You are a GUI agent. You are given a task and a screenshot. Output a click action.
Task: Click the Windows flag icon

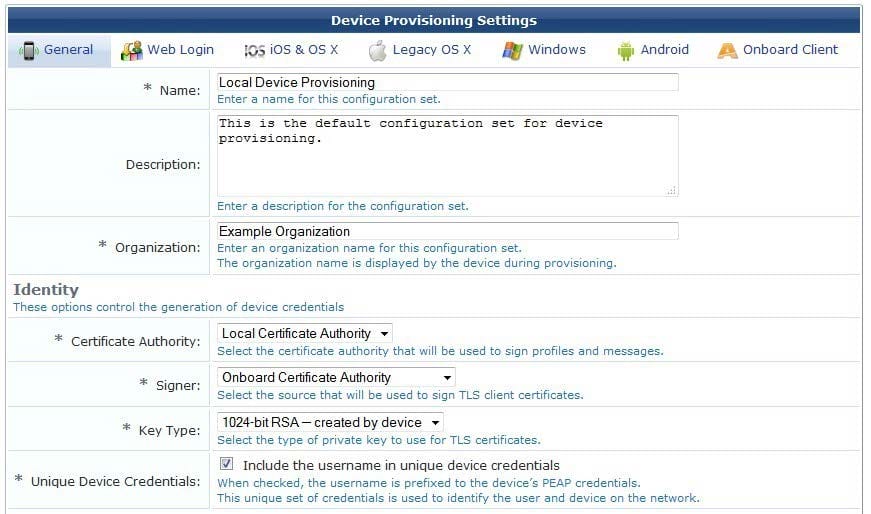click(512, 51)
